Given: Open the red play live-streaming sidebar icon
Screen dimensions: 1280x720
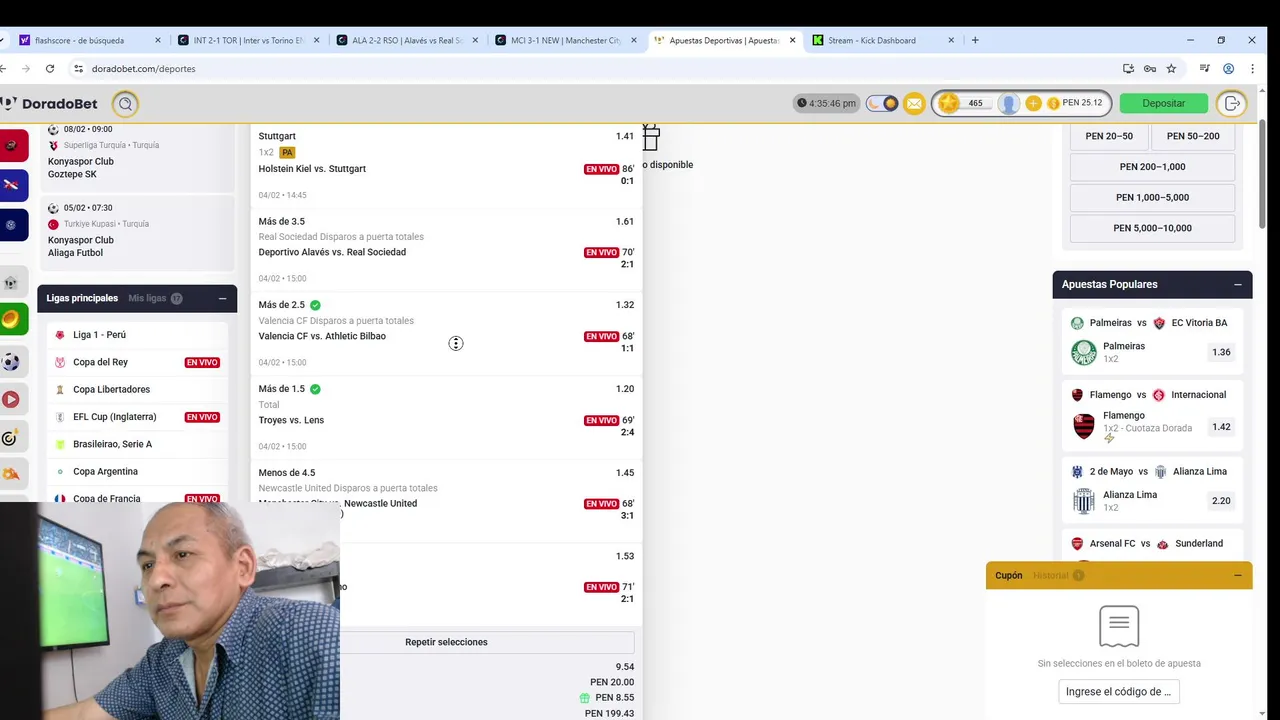Looking at the screenshot, I should [x=11, y=400].
